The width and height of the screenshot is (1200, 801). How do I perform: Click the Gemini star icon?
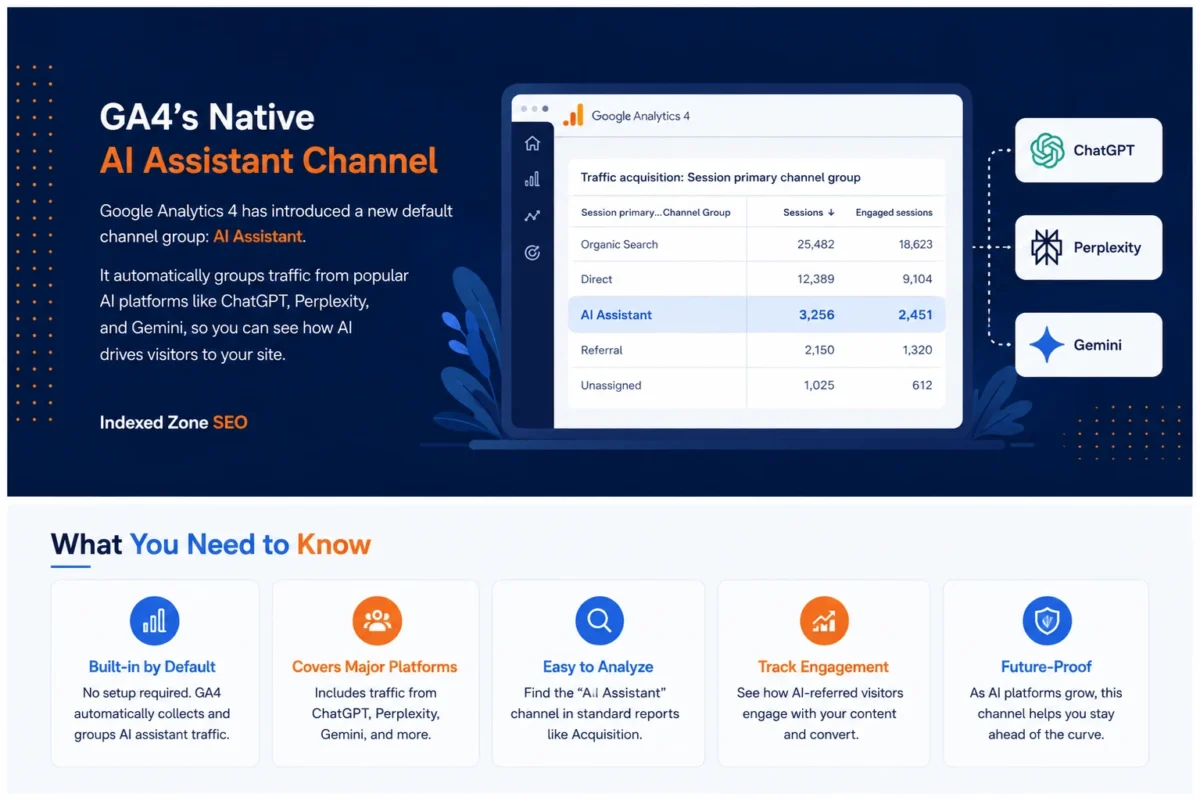pos(1047,345)
